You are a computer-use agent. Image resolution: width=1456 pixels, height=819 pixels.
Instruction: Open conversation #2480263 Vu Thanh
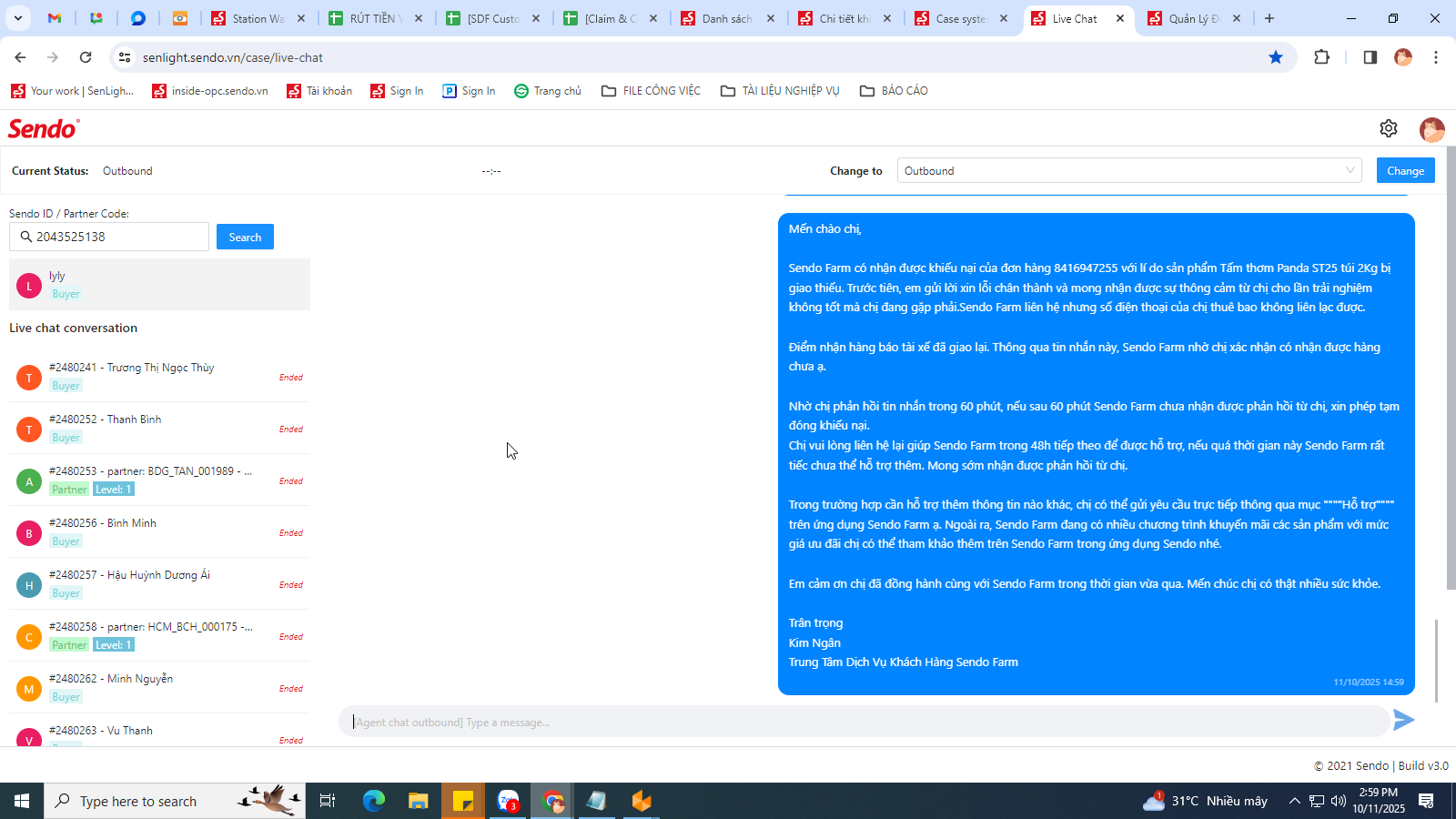159,731
